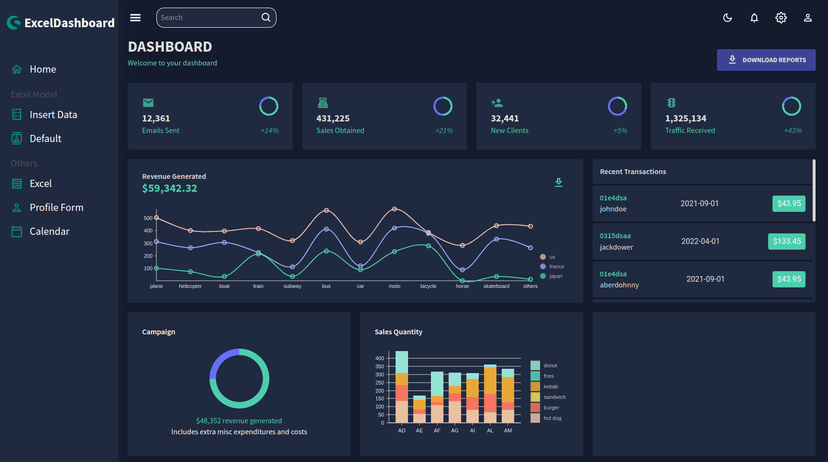Click the donut legend swatch
Image resolution: width=828 pixels, height=462 pixels.
click(x=535, y=365)
